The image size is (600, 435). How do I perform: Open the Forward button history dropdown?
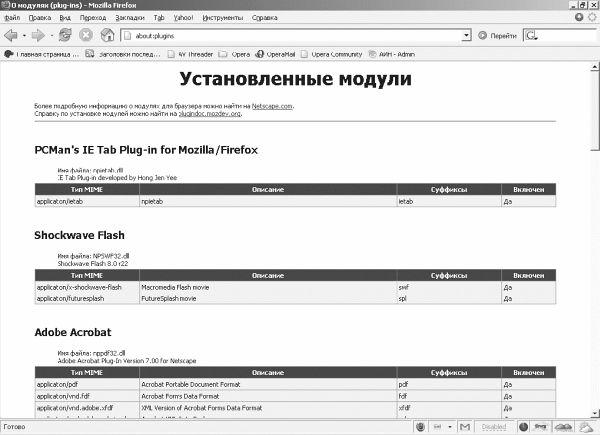click(x=52, y=36)
